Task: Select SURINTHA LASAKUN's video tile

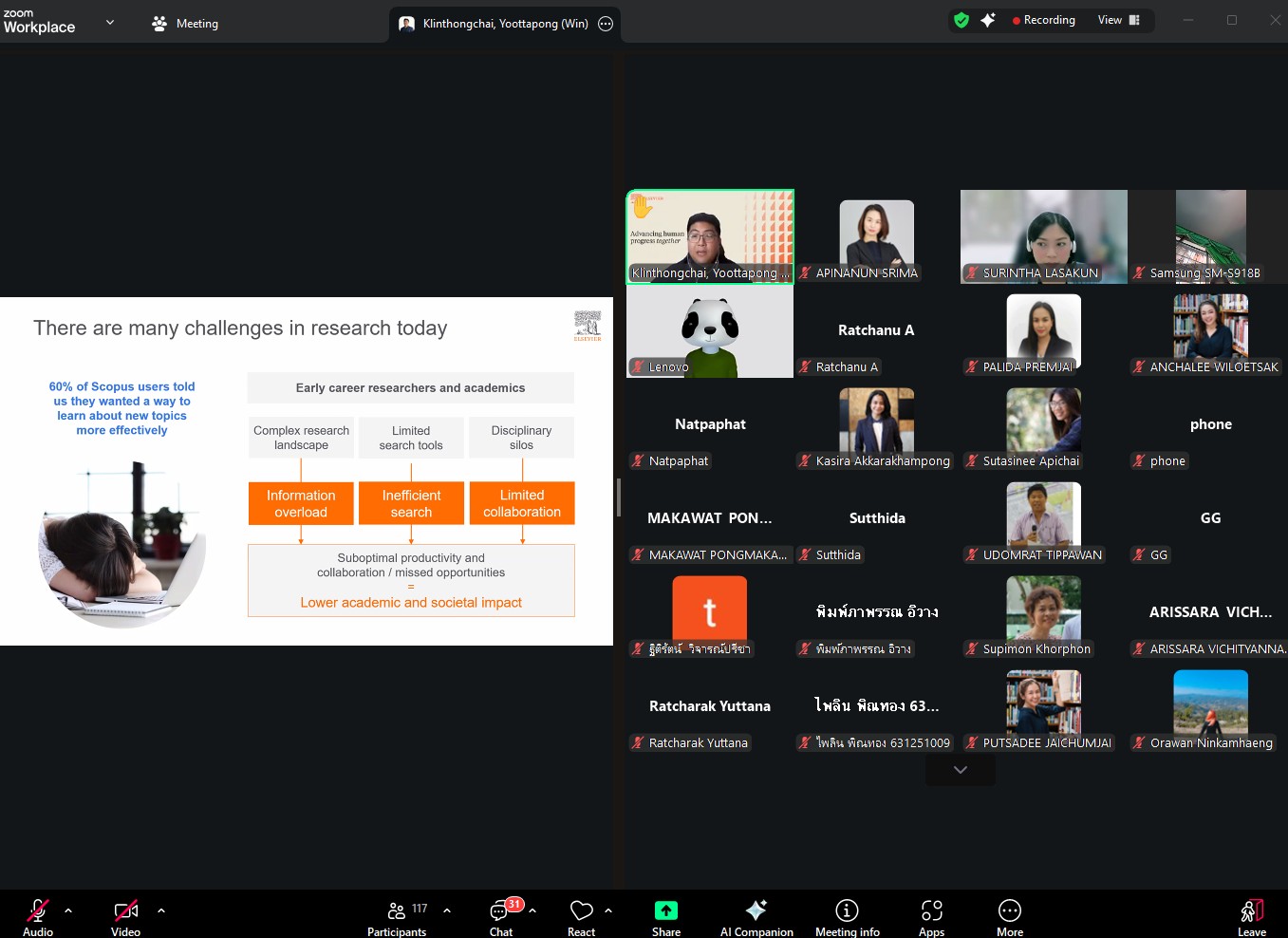Action: tap(1043, 236)
